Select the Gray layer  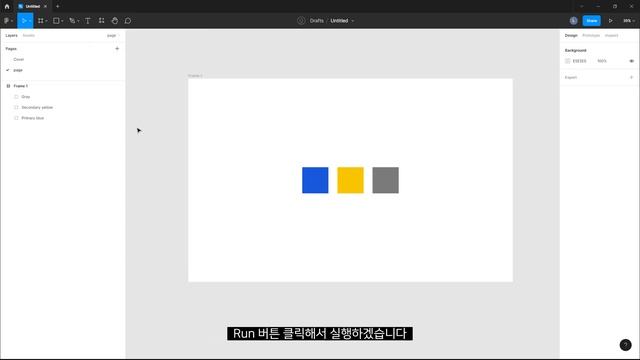[26, 97]
